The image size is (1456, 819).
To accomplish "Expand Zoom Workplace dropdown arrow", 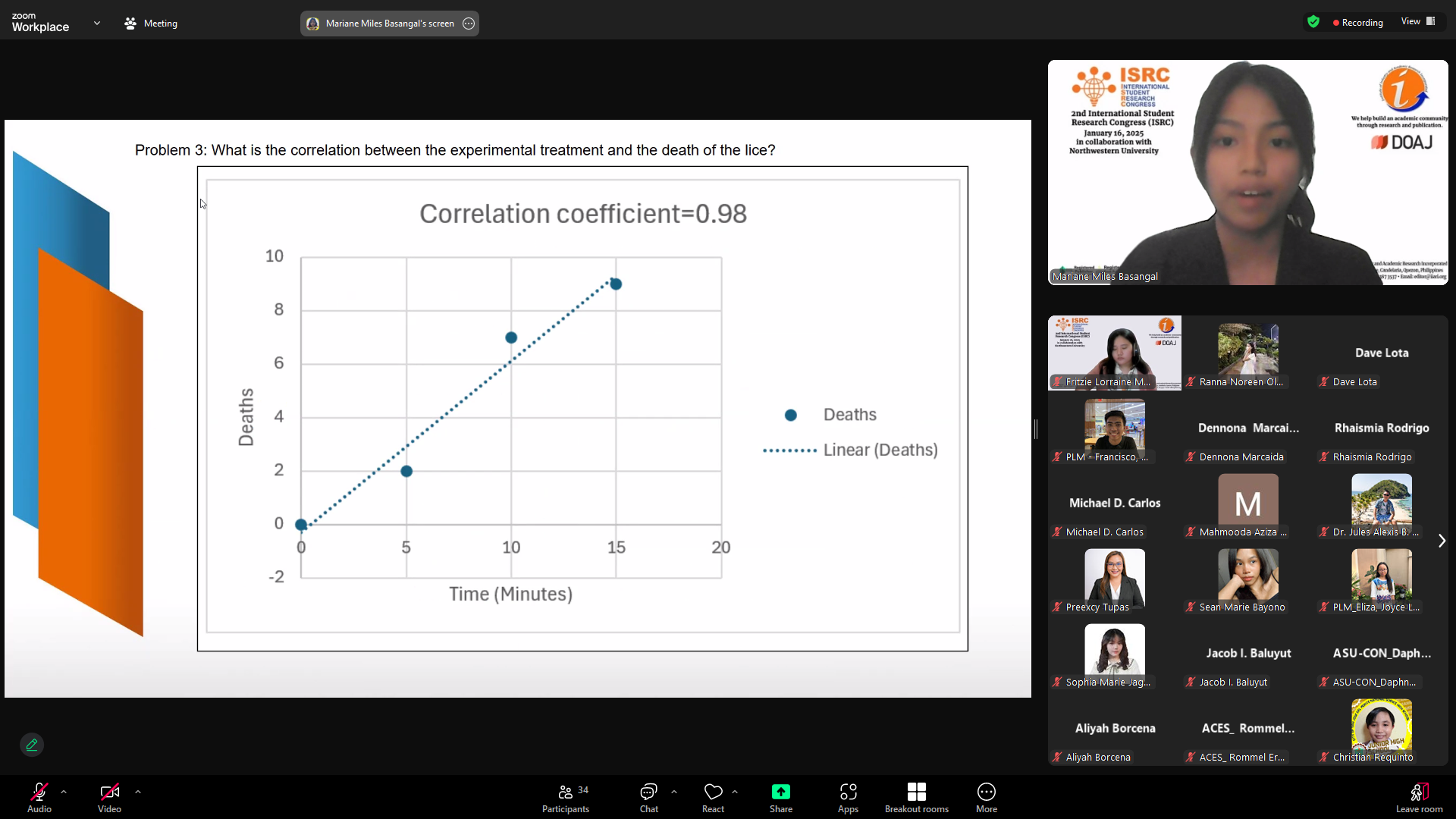I will (x=97, y=24).
